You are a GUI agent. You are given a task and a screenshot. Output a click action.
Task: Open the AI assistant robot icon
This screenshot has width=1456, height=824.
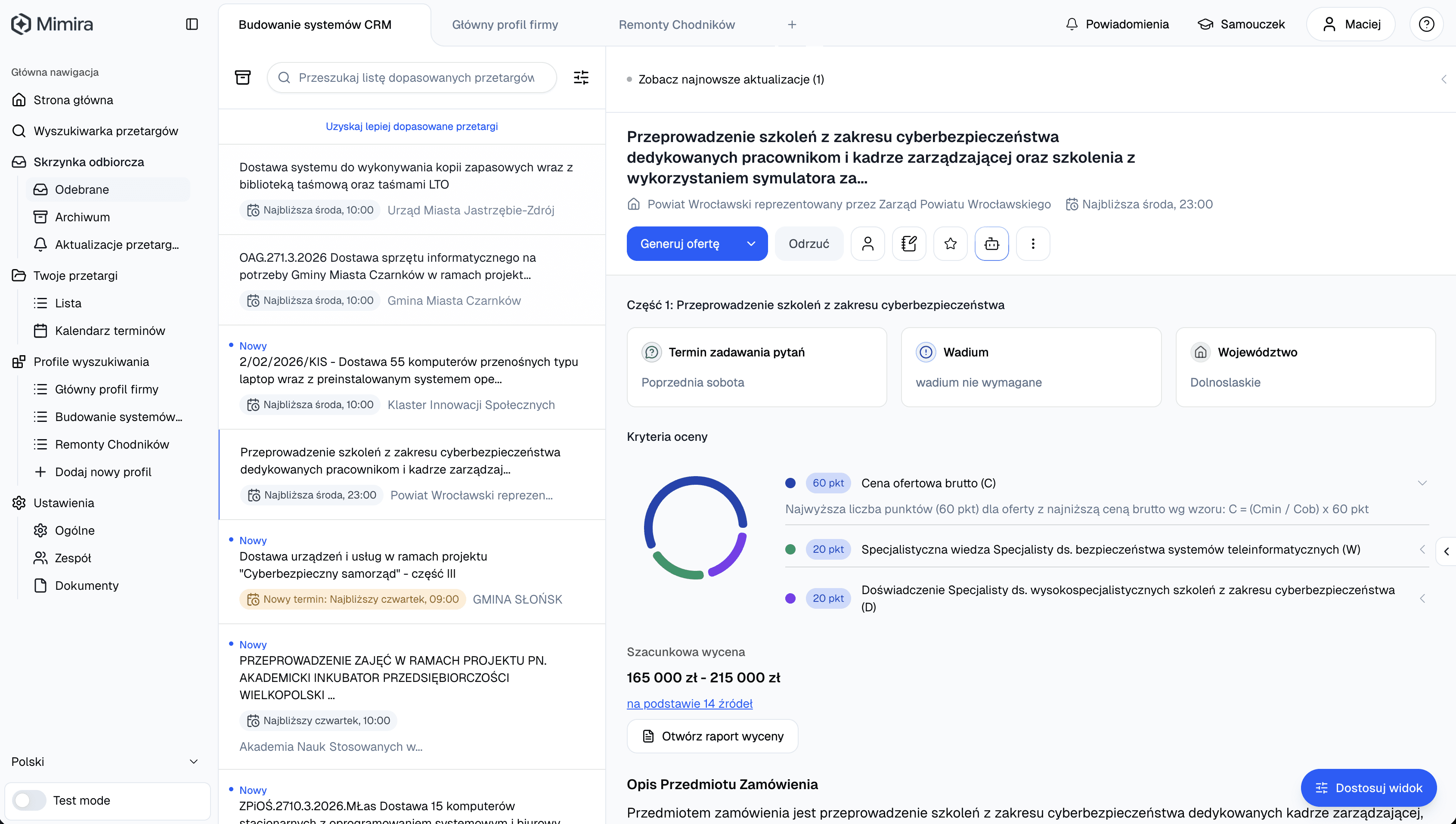[991, 244]
